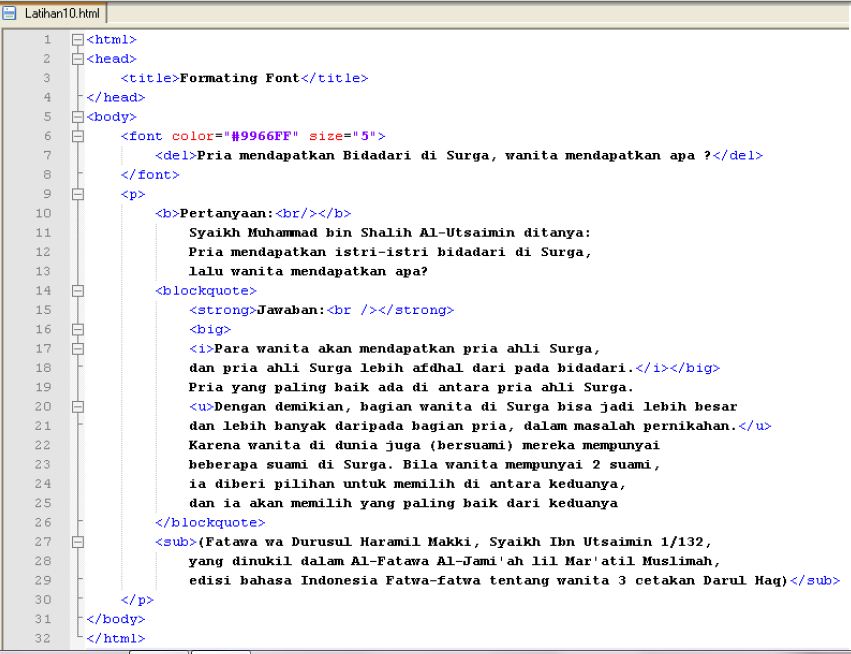Click line number 19 in the margin
851x654 pixels.
pos(43,387)
